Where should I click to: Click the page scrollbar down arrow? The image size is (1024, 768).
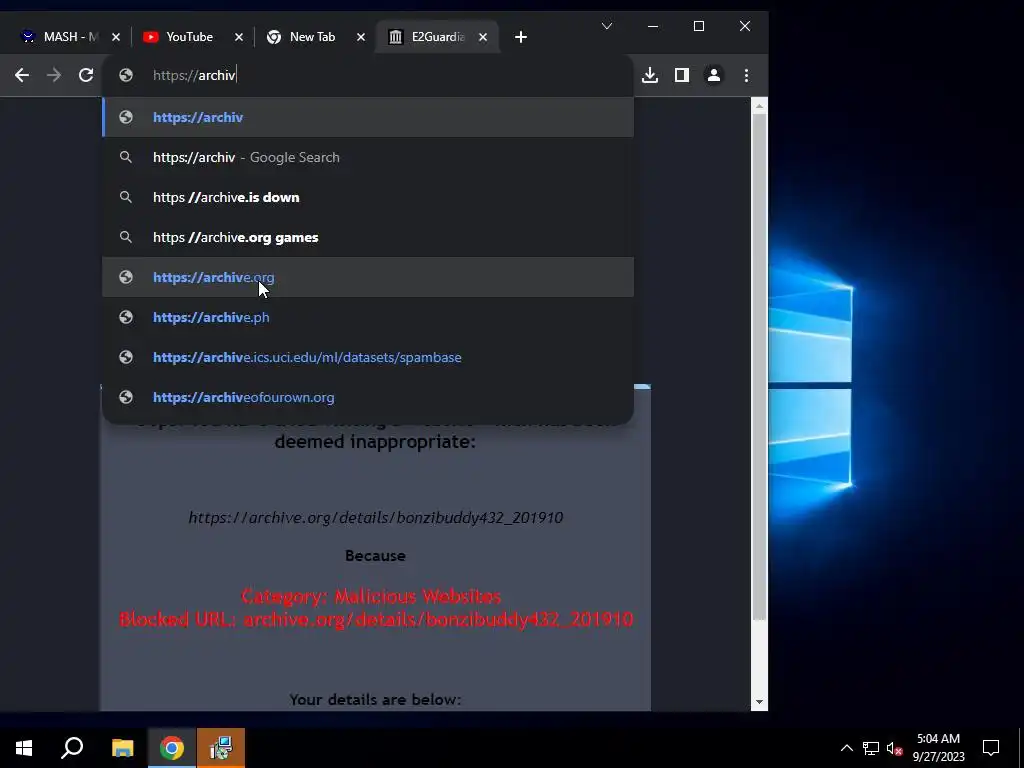point(759,702)
